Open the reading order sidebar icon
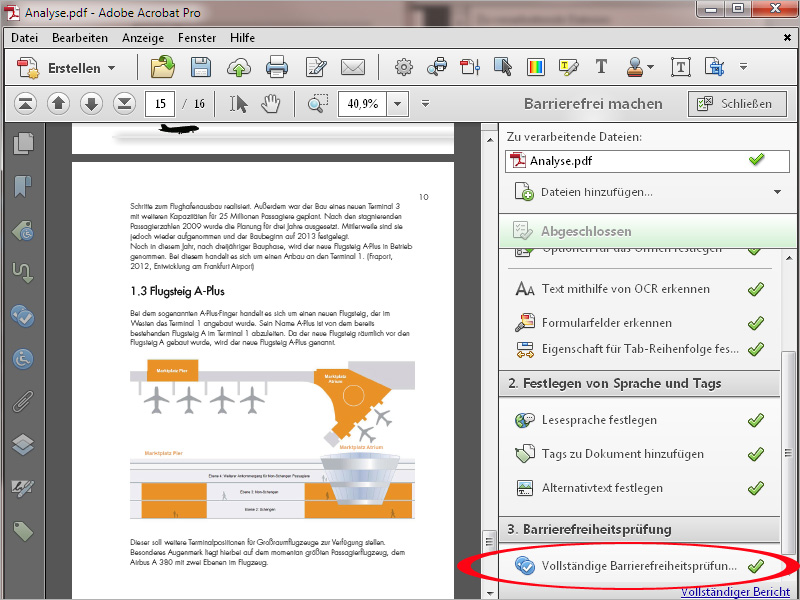 pos(23,273)
